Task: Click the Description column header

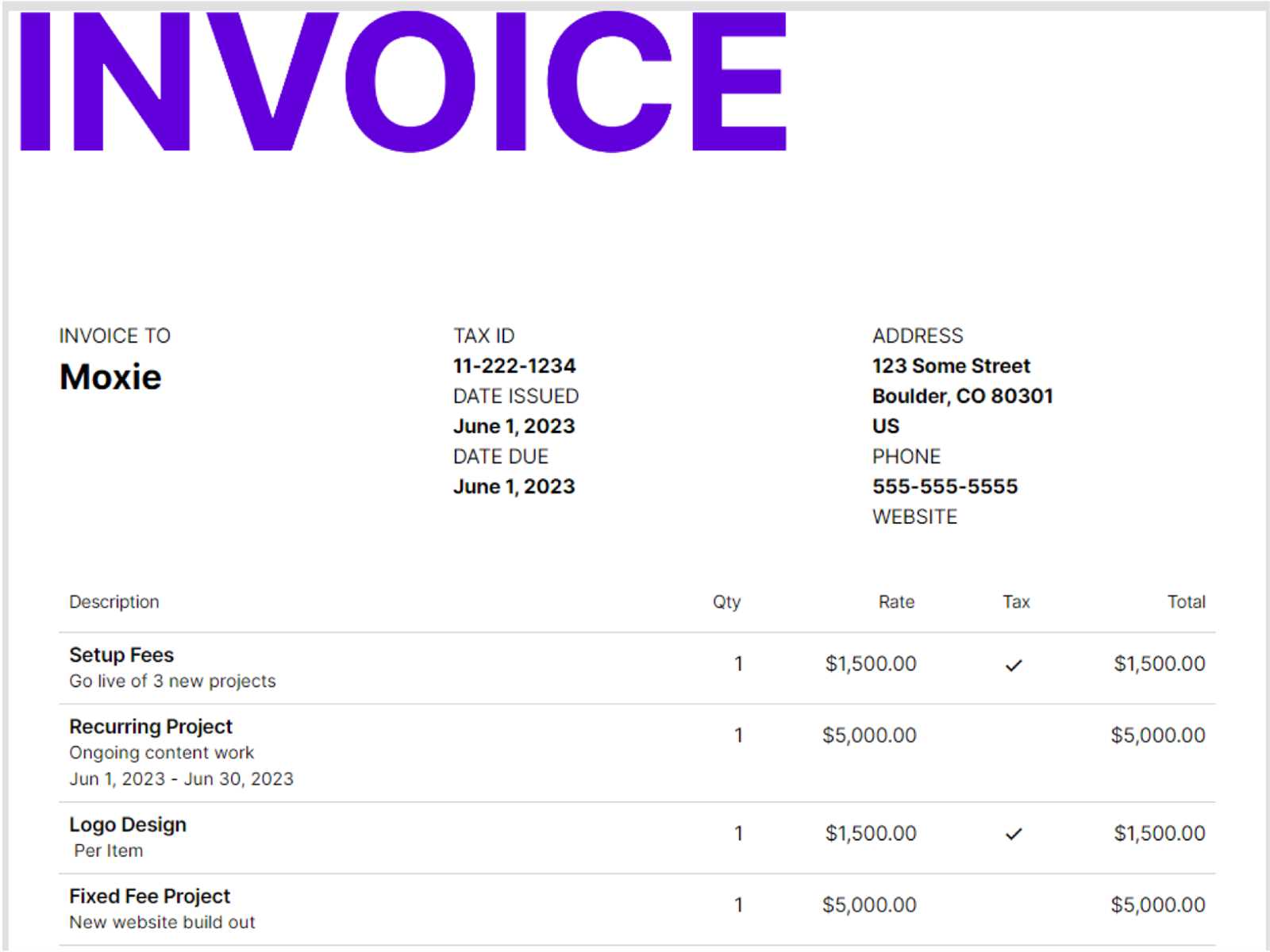Action: click(x=114, y=602)
